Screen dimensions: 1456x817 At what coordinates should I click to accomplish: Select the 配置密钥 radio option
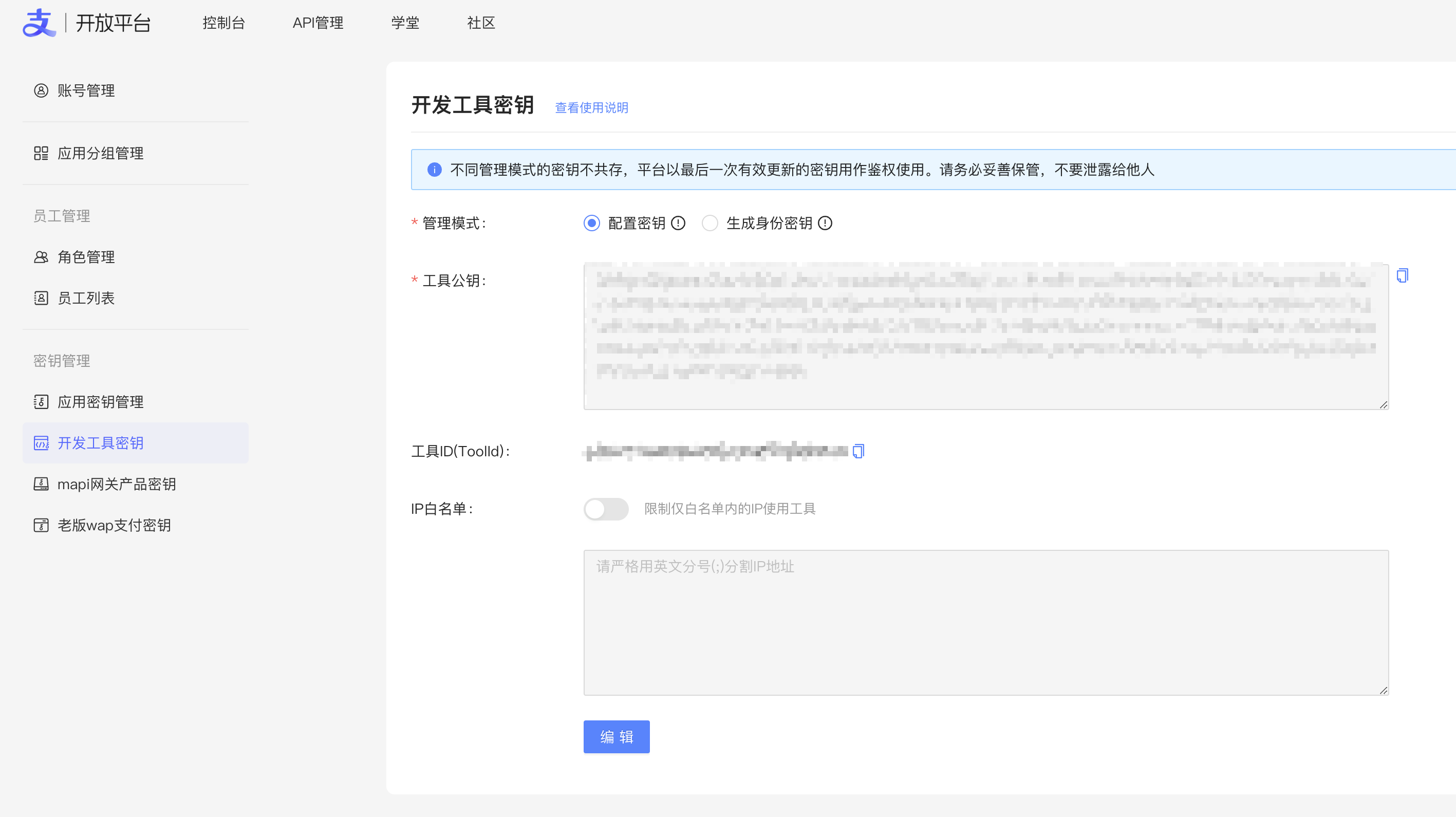coord(591,224)
